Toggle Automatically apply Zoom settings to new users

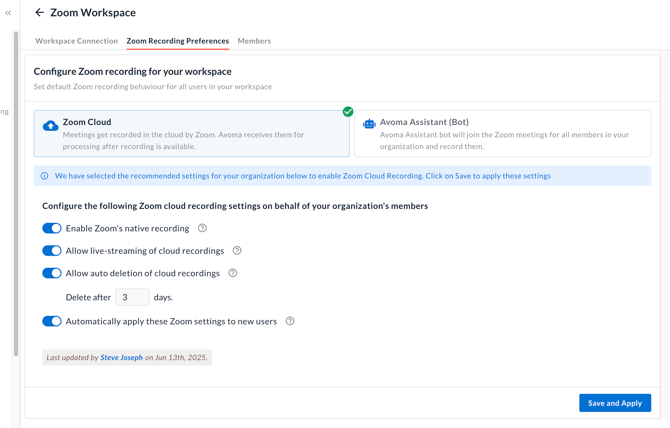[x=52, y=321]
